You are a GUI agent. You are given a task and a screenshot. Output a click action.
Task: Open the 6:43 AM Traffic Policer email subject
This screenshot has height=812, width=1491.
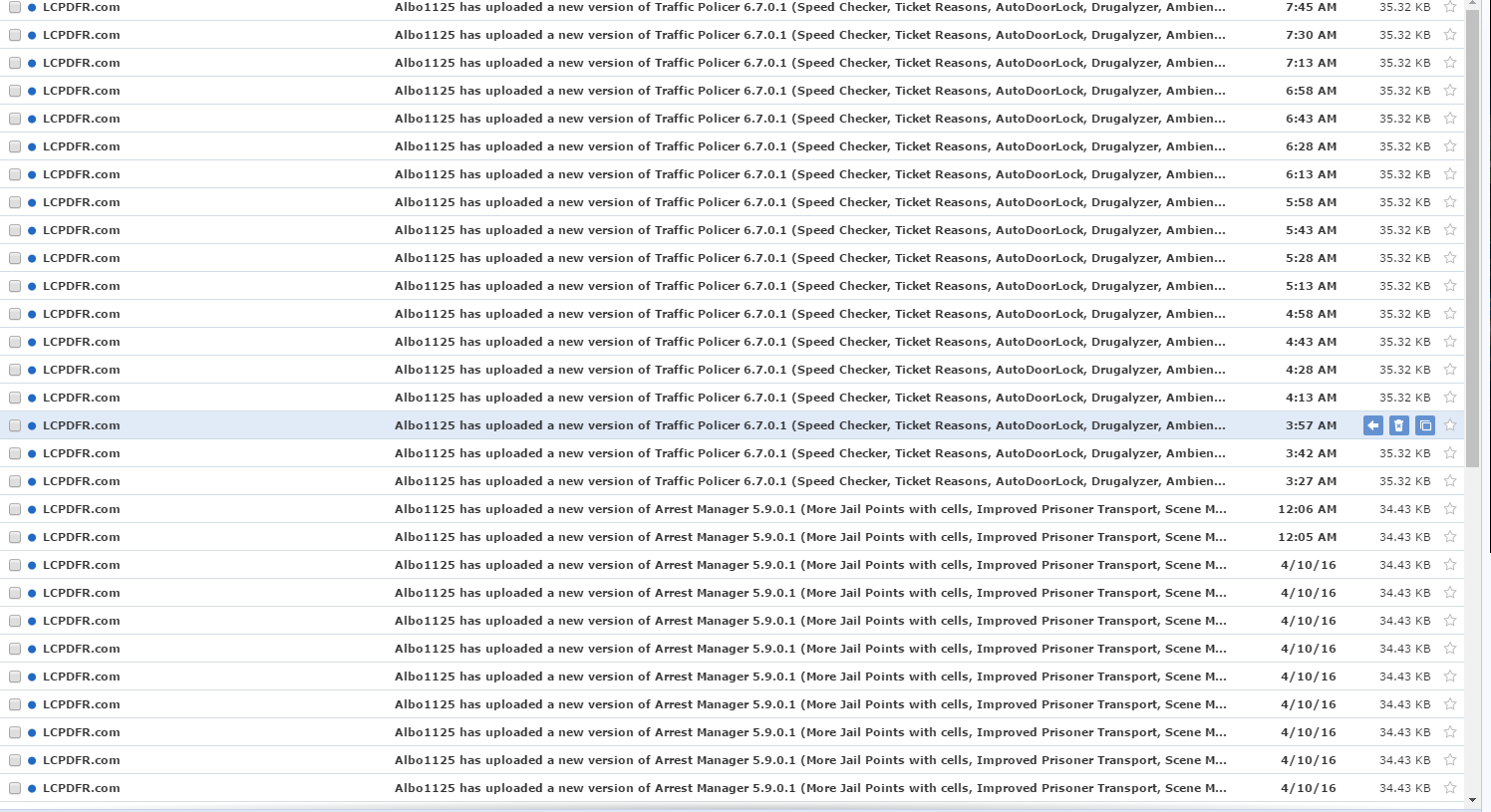810,119
